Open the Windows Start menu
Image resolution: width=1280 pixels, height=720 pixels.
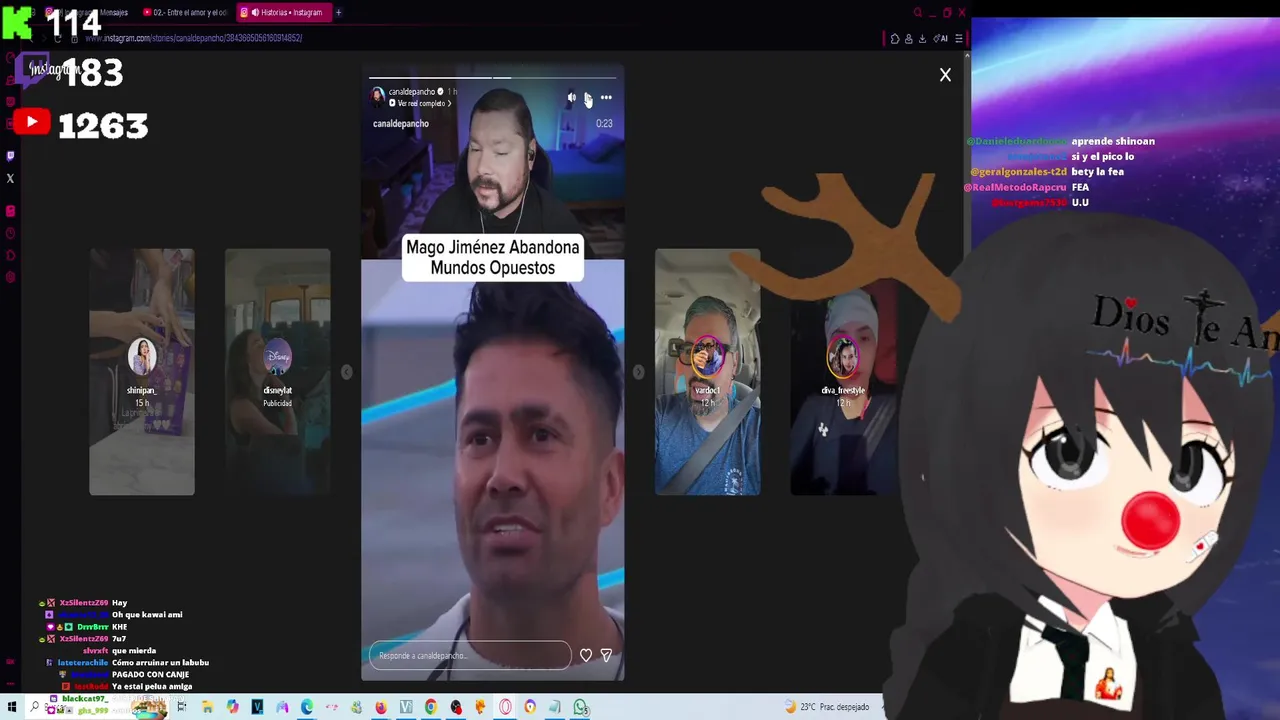(x=11, y=707)
